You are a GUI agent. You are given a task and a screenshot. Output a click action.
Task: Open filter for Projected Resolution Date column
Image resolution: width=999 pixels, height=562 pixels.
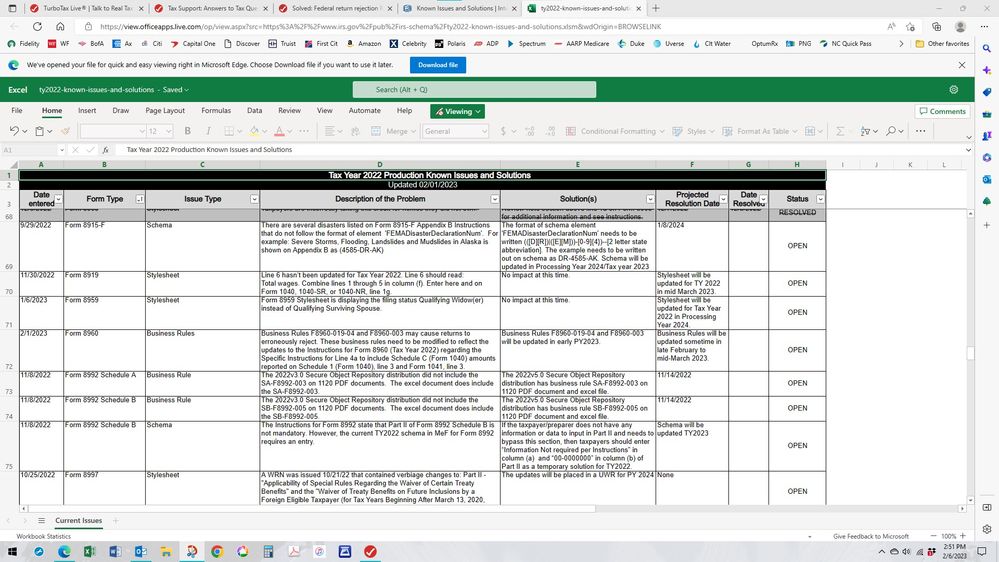click(x=723, y=199)
